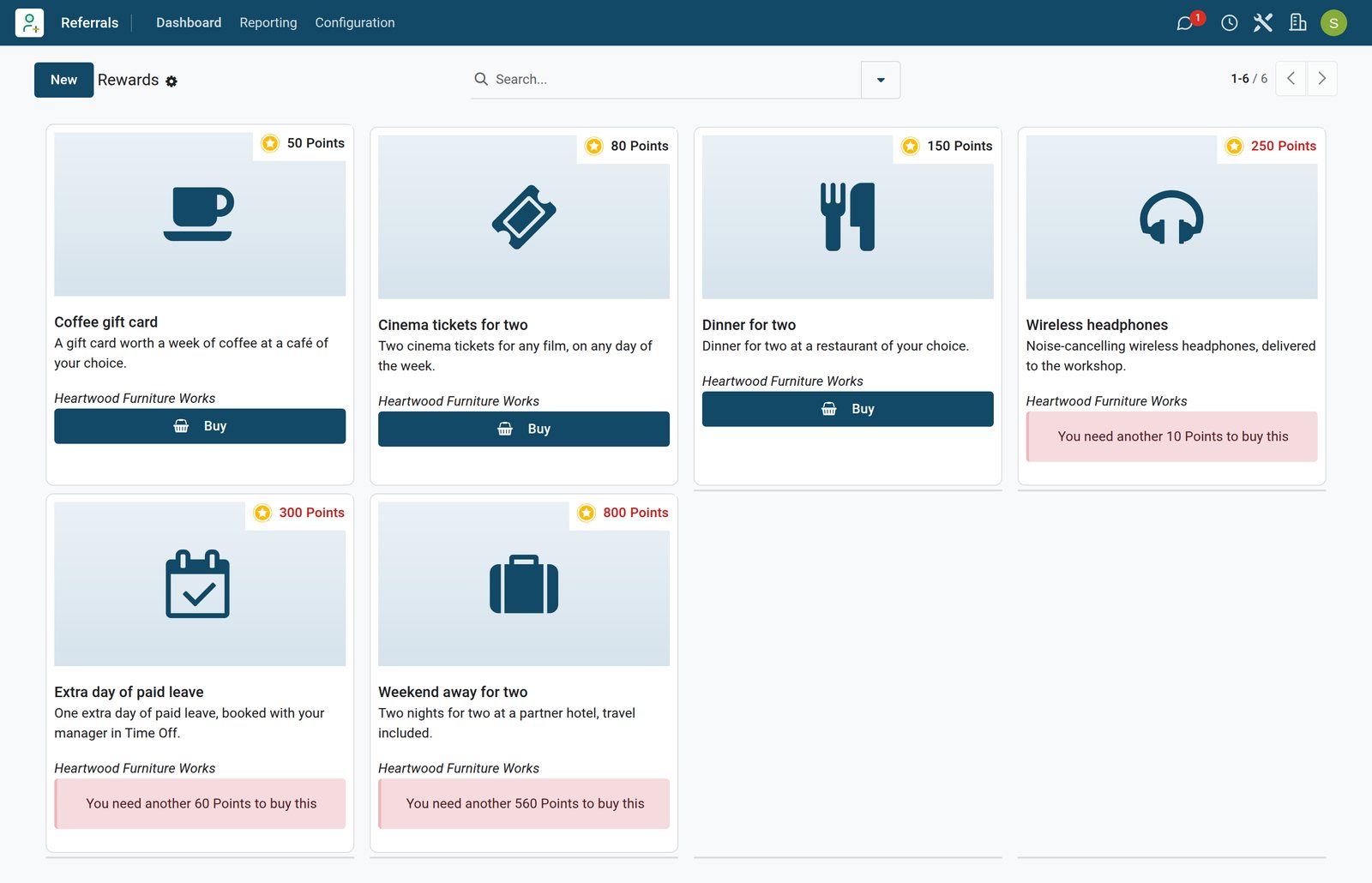Open the Dinner for two title
1372x883 pixels.
click(x=749, y=325)
